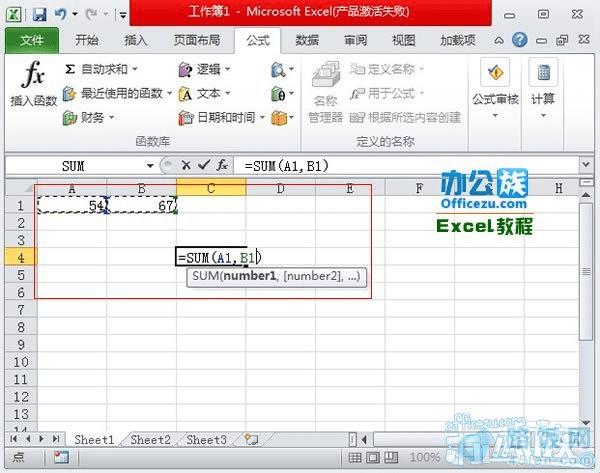Image resolution: width=600 pixels, height=473 pixels.
Task: Open the More Functions menu
Action: (282, 117)
